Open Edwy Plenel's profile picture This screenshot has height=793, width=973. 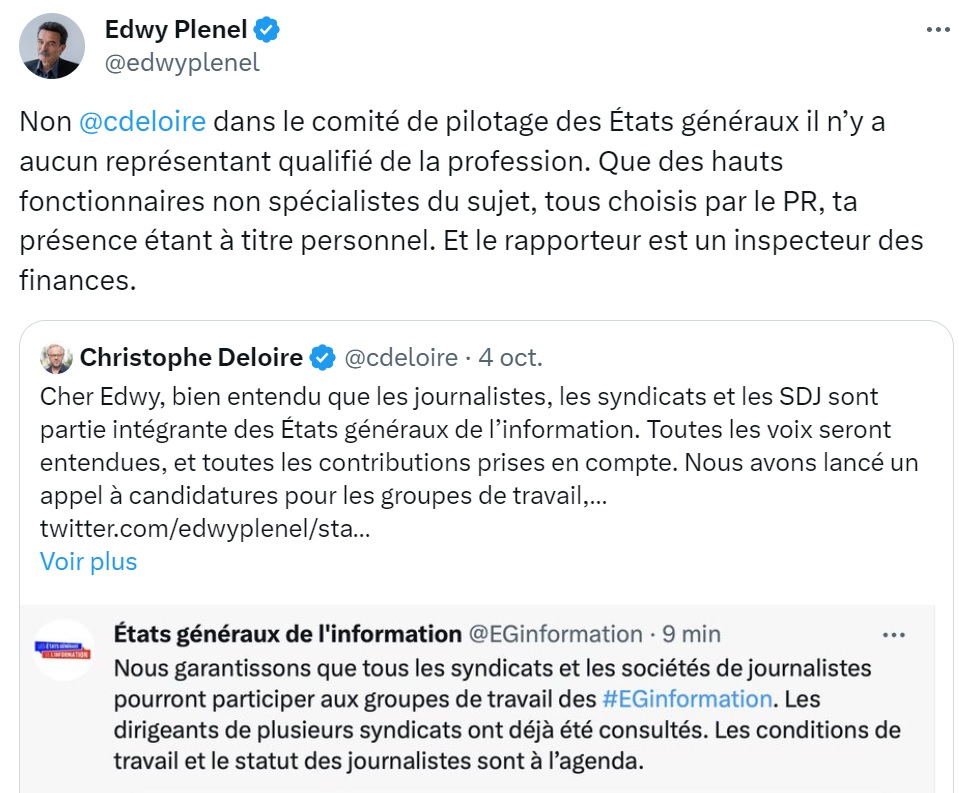[x=53, y=46]
